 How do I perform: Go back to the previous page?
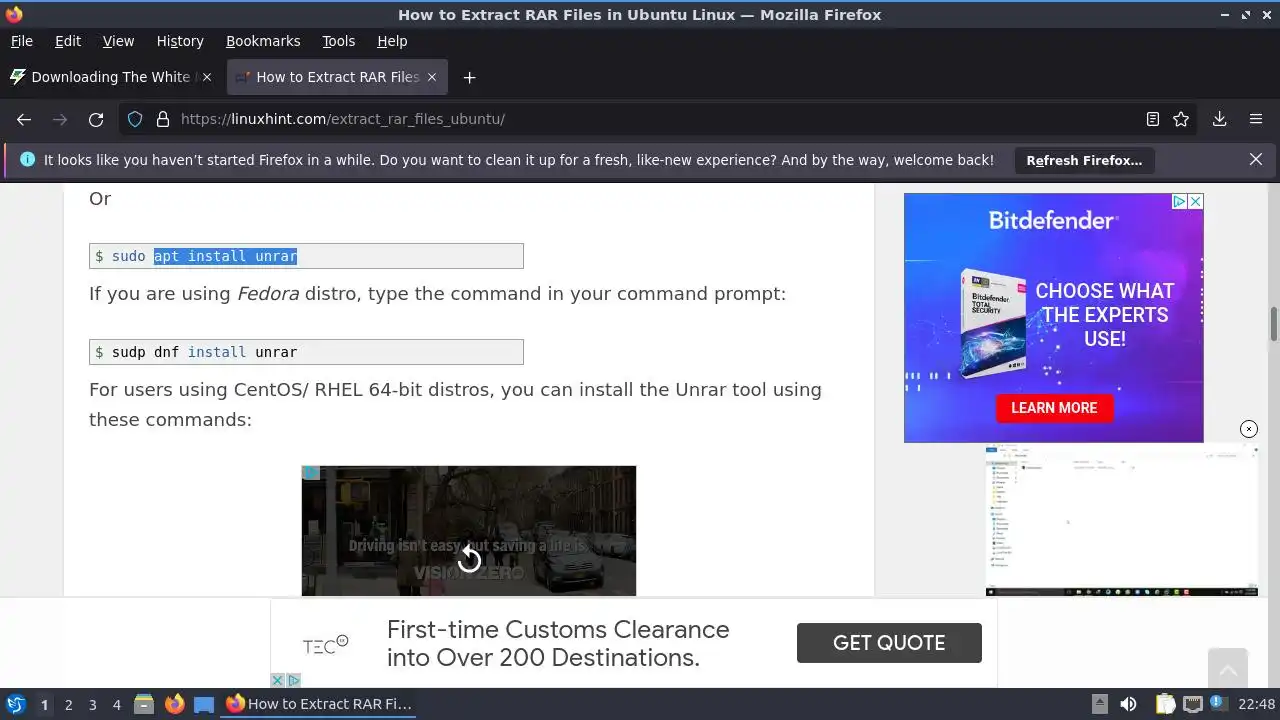(x=24, y=119)
